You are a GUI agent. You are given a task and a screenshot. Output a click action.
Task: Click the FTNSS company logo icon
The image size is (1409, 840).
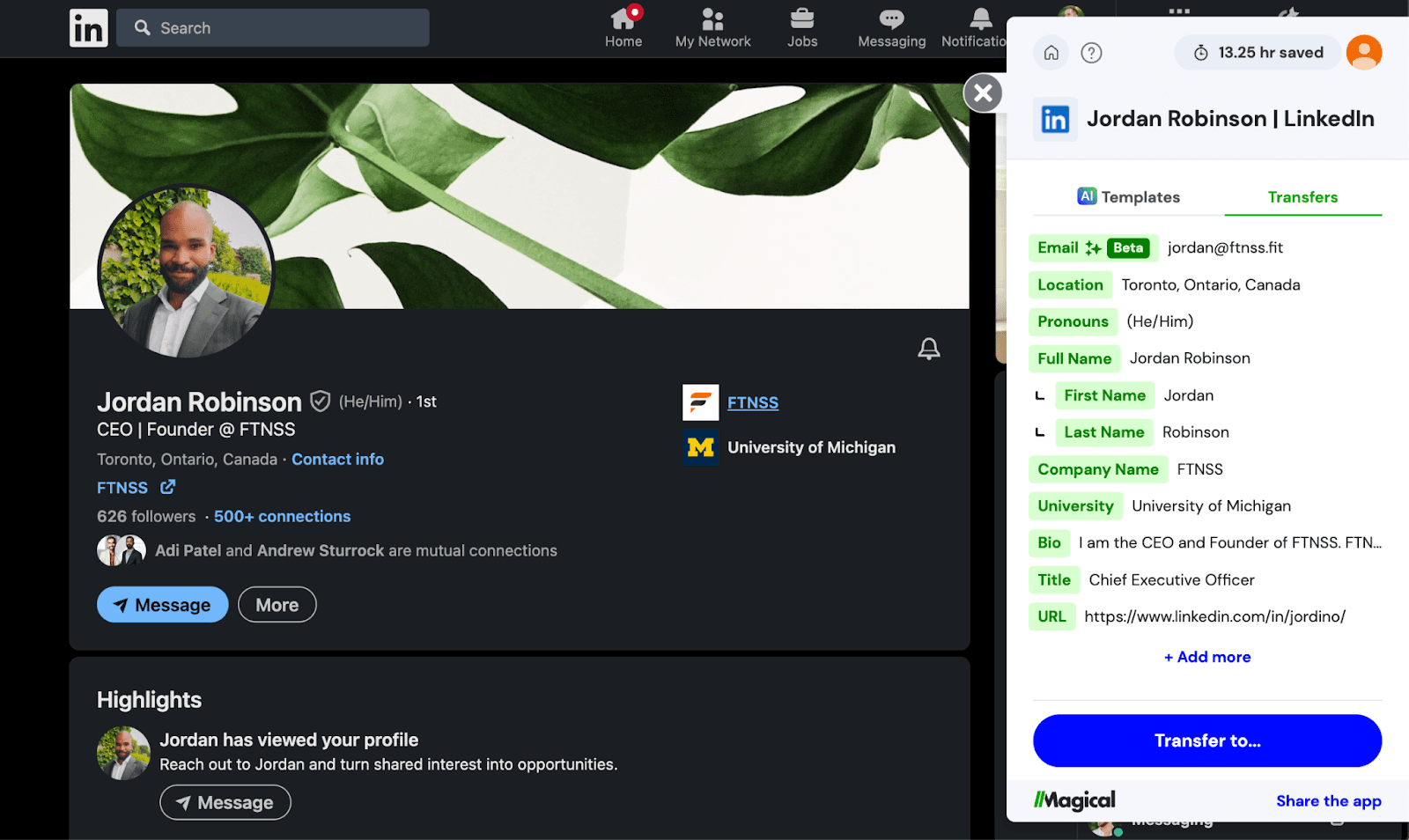pos(700,402)
